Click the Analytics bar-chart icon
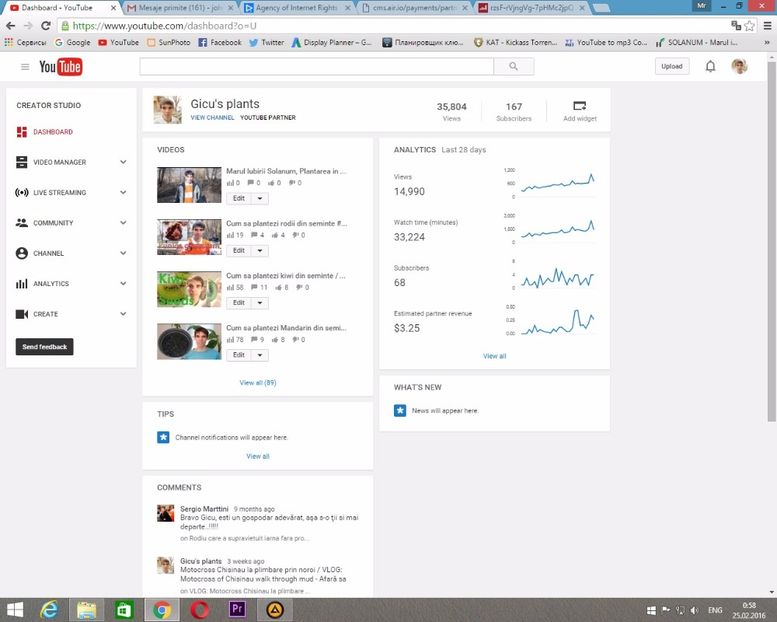This screenshot has height=622, width=777. click(x=22, y=283)
